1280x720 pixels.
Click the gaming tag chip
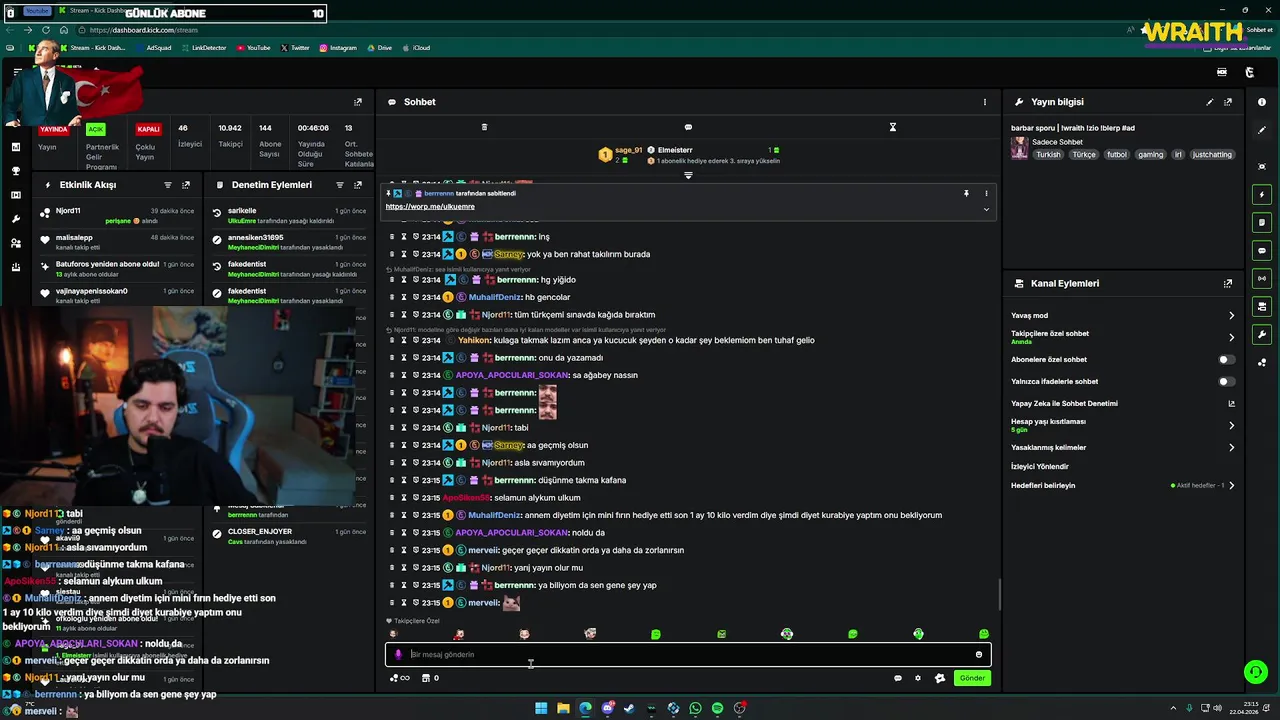[1150, 155]
